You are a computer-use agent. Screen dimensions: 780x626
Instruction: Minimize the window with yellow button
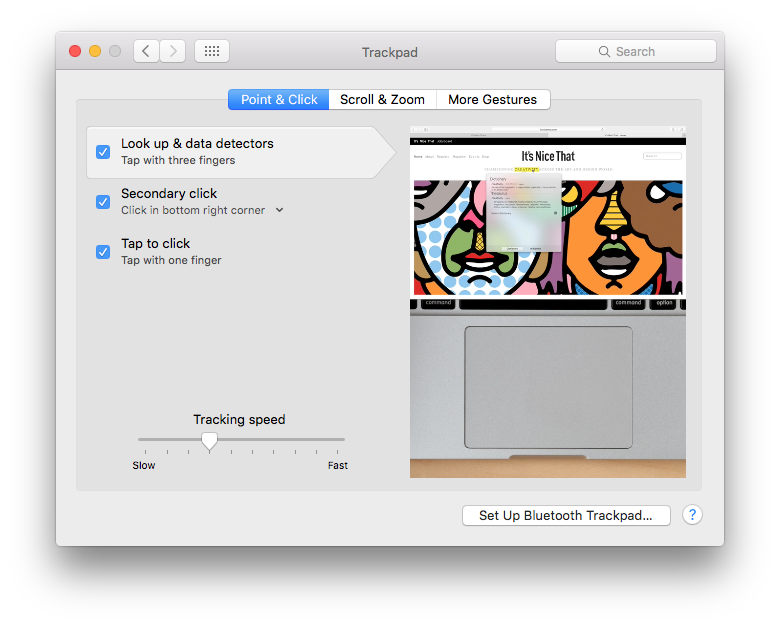[95, 51]
